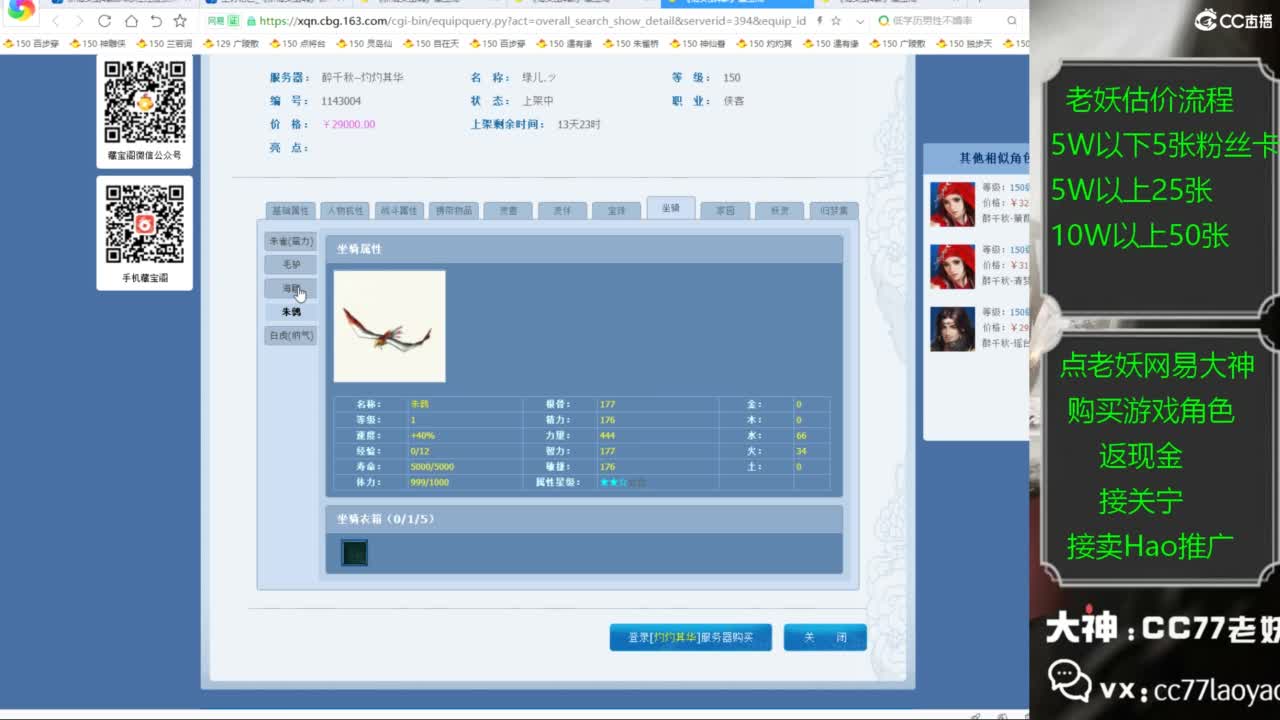1280x720 pixels.
Task: Click the remaining time 13天23时
Action: click(x=578, y=124)
